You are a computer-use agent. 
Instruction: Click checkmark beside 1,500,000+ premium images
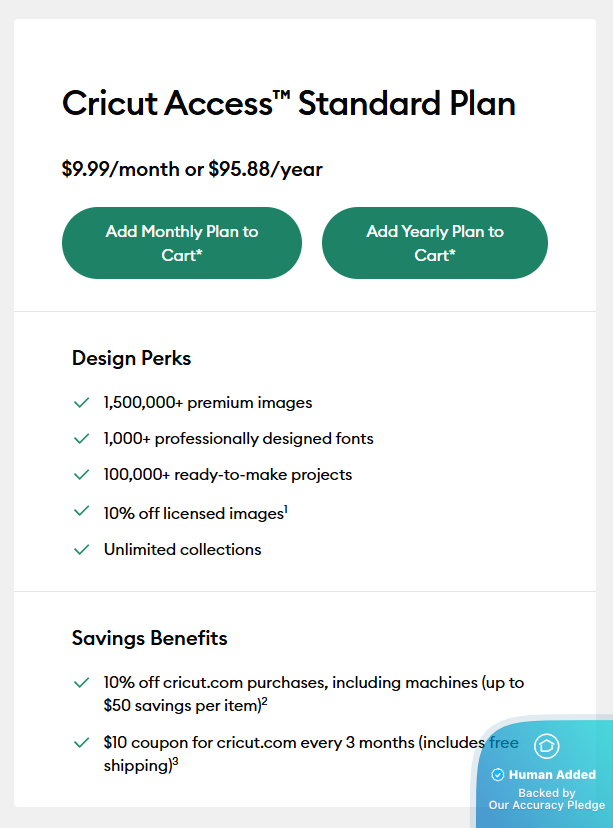(82, 403)
